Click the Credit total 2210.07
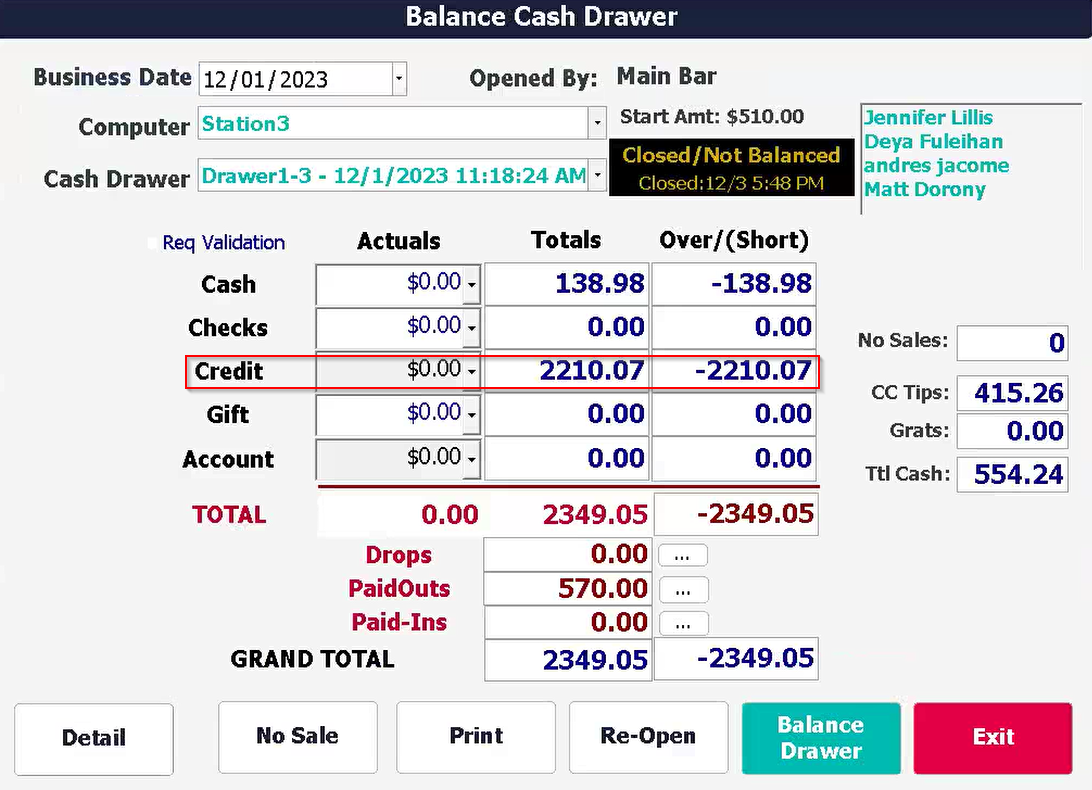This screenshot has height=790, width=1092. tap(567, 371)
